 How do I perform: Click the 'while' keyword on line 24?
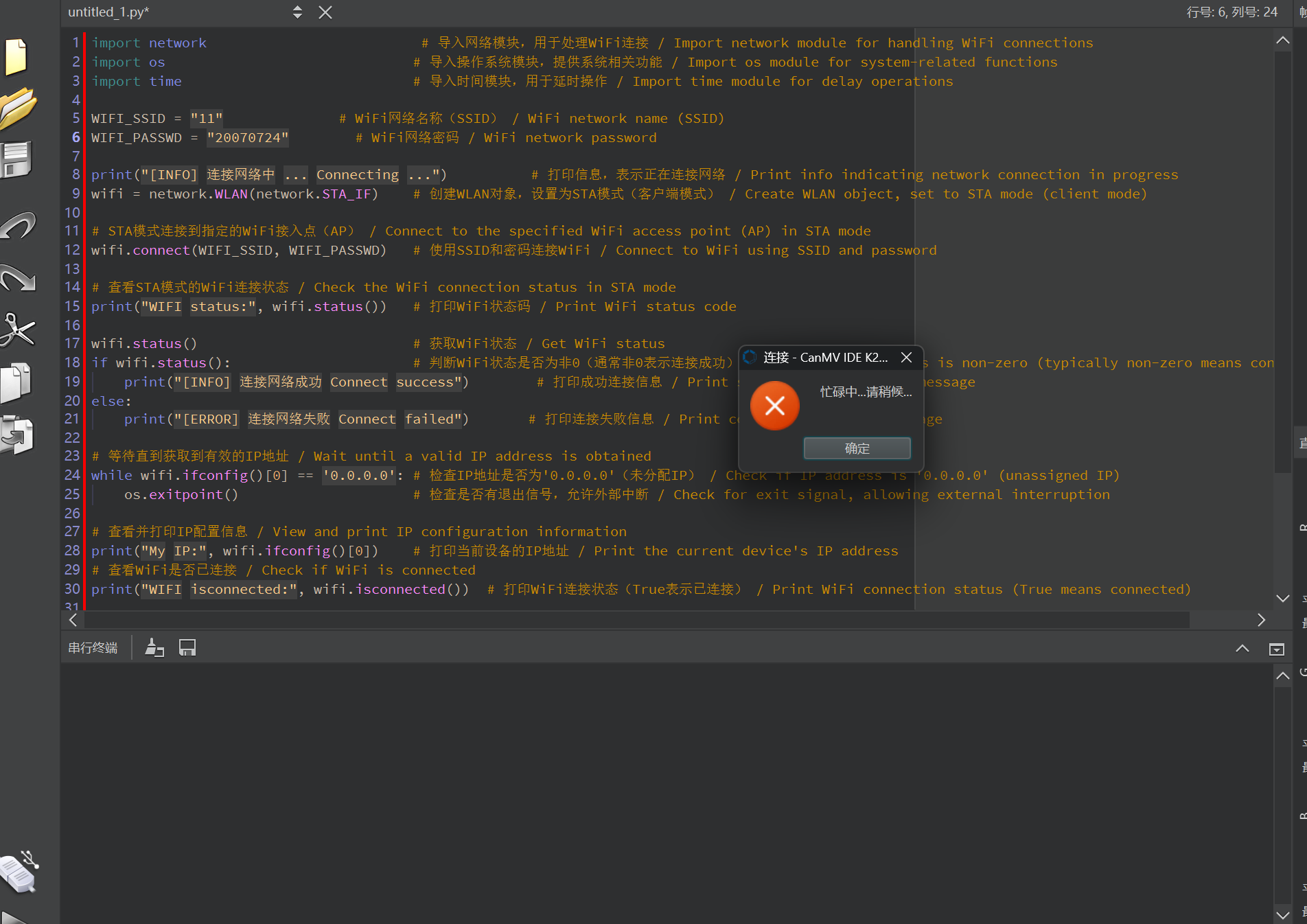click(112, 475)
